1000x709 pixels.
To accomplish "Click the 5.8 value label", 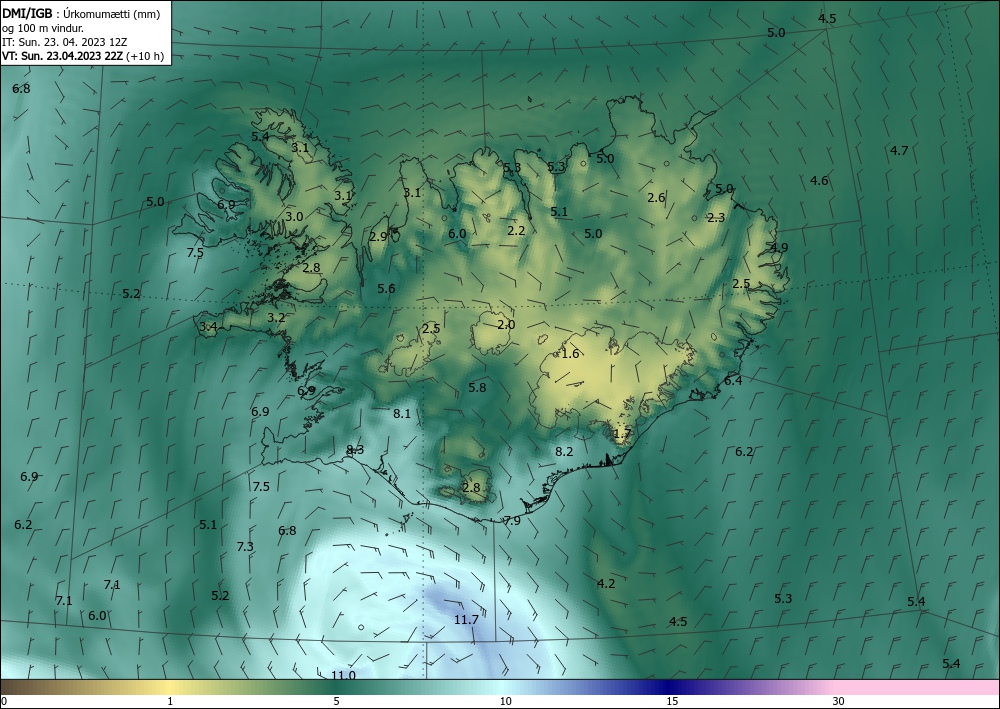I will point(477,388).
